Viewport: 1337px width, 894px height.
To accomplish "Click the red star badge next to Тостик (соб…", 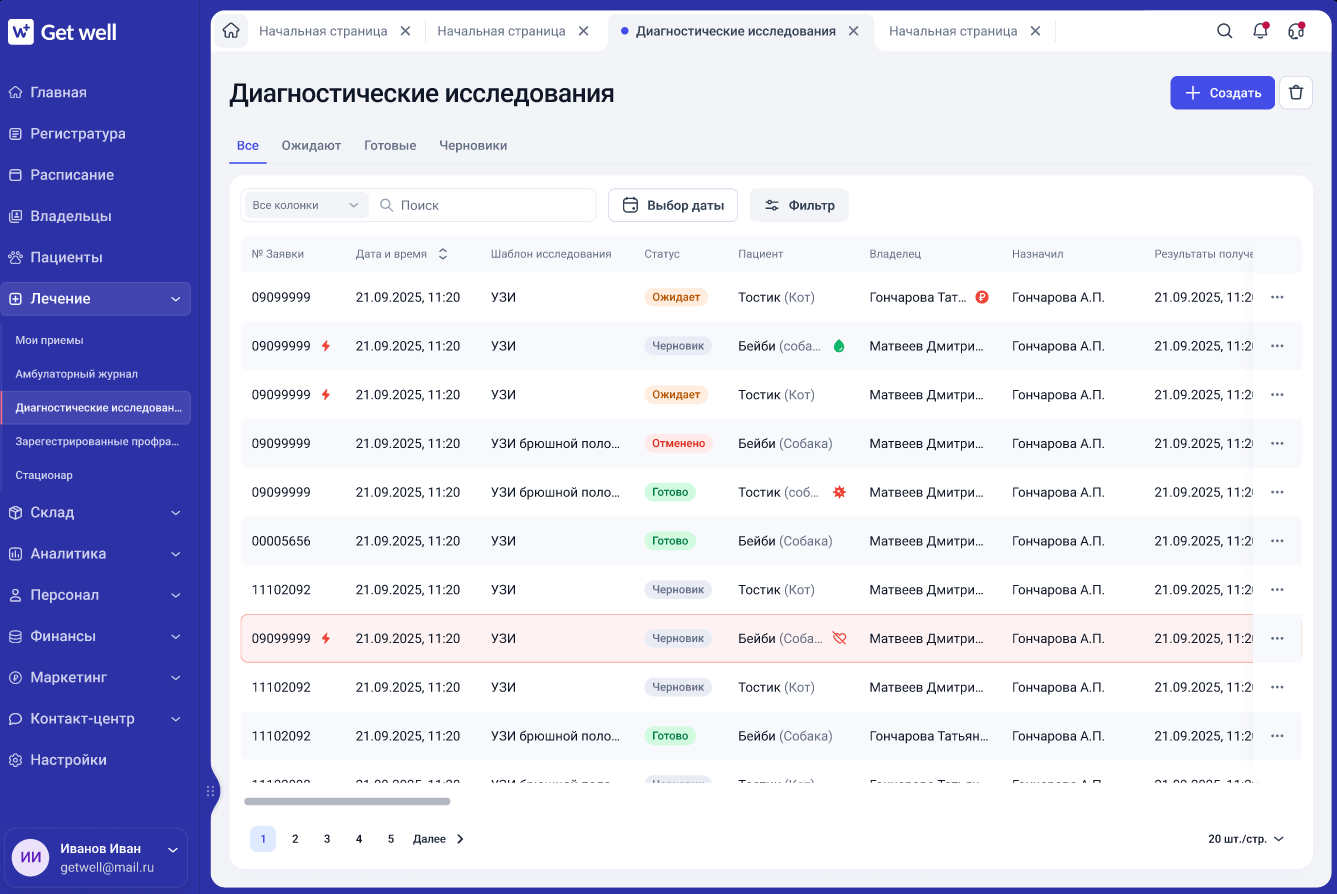I will (839, 492).
